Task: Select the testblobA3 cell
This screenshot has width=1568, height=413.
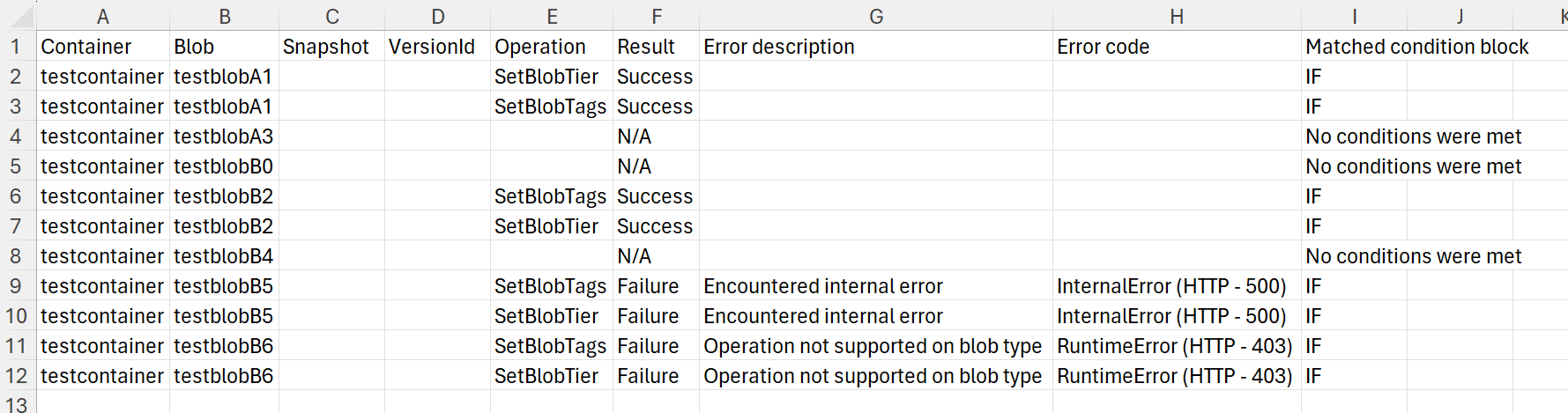Action: click(224, 136)
